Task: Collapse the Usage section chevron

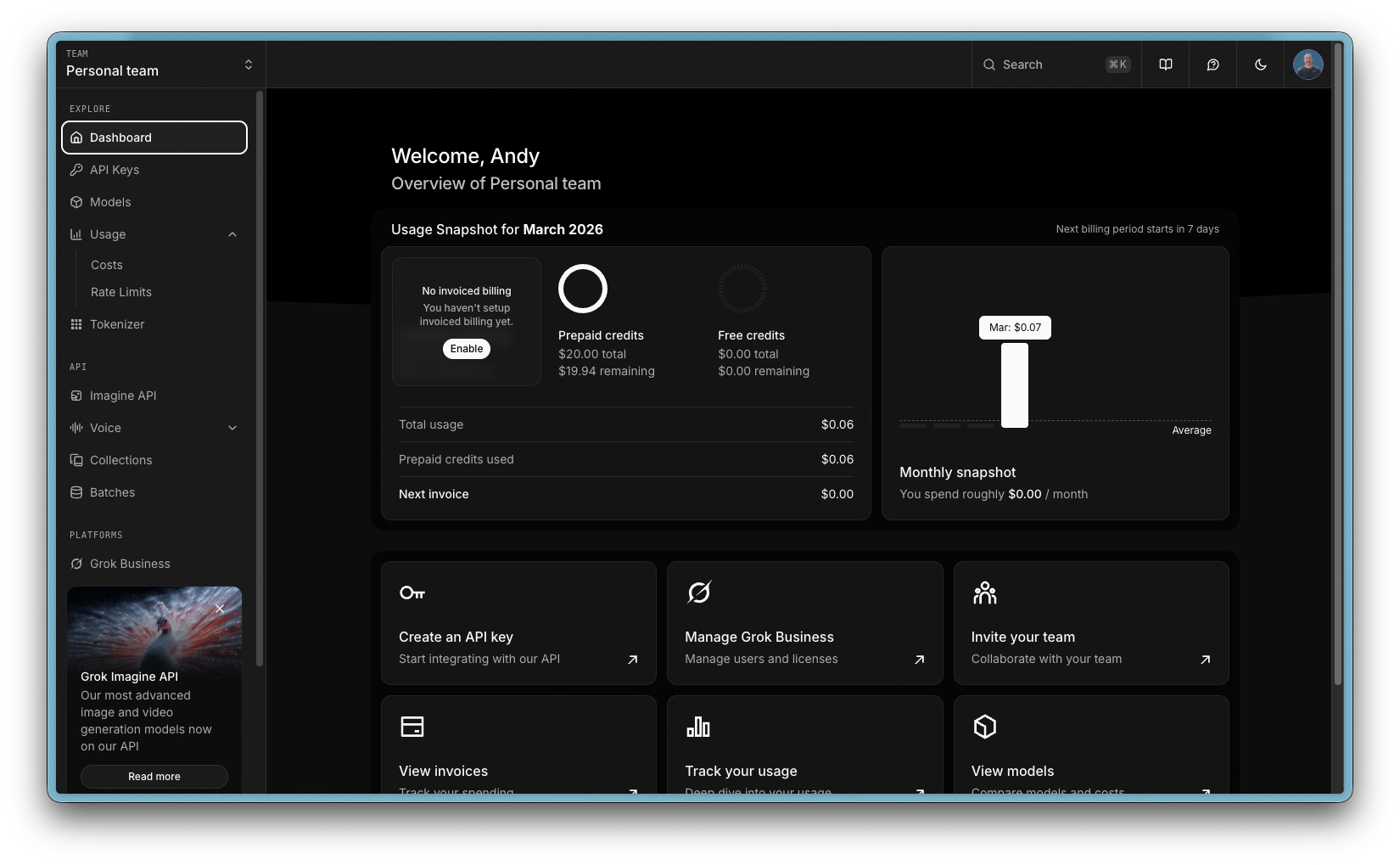Action: [232, 234]
